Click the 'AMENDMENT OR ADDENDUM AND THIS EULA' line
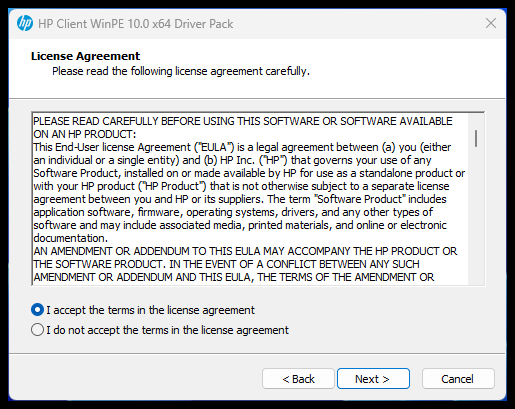The image size is (515, 409). pos(234,277)
